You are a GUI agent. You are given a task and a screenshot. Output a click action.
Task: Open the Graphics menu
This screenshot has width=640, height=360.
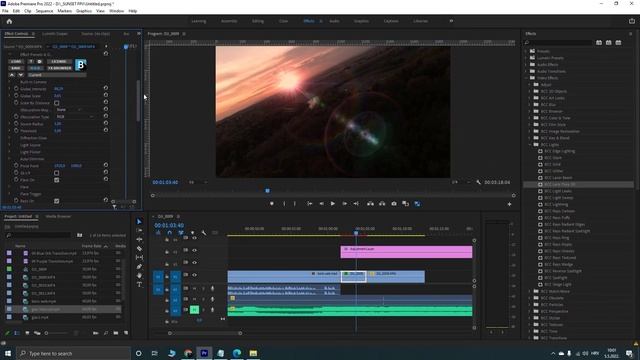[x=84, y=11]
